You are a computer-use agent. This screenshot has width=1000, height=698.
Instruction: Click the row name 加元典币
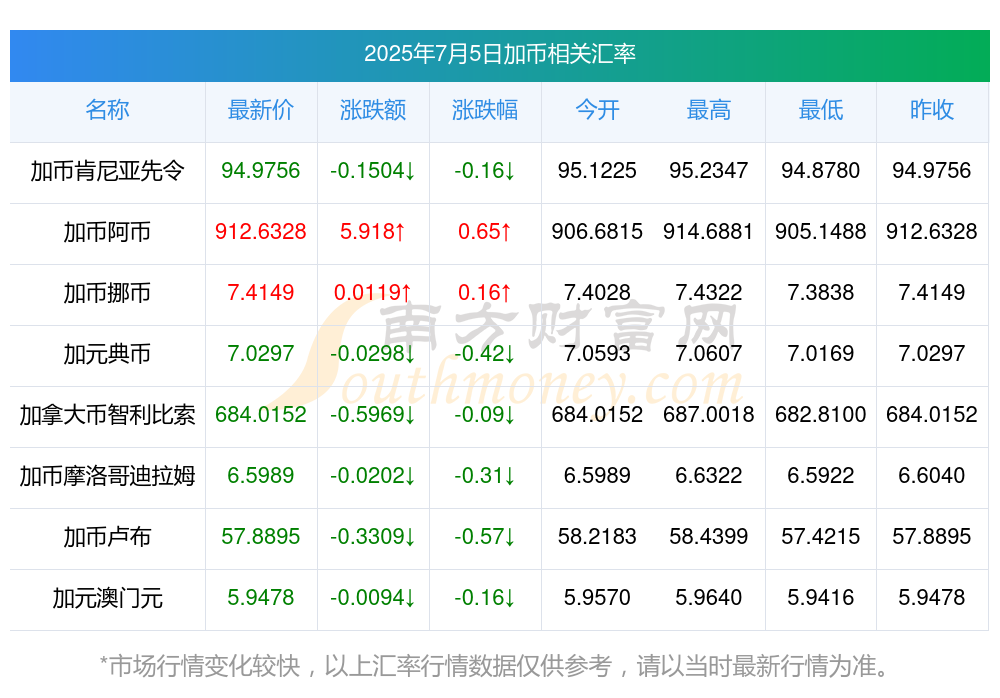(x=107, y=353)
